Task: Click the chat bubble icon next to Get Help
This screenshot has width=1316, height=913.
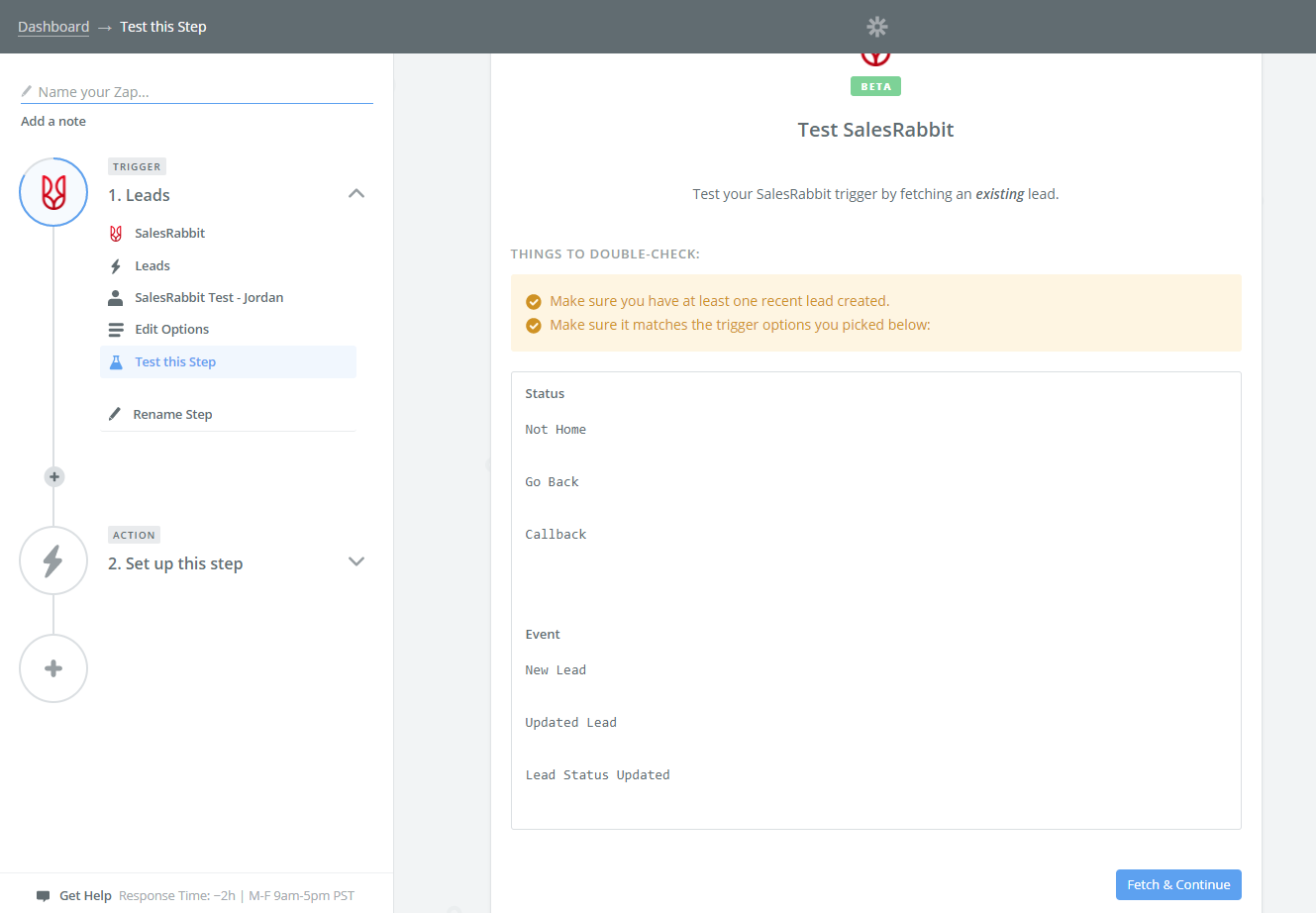Action: tap(43, 896)
